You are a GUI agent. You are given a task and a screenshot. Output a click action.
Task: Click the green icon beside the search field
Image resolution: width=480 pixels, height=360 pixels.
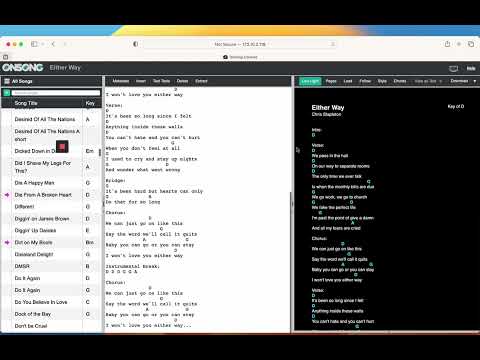[7, 93]
